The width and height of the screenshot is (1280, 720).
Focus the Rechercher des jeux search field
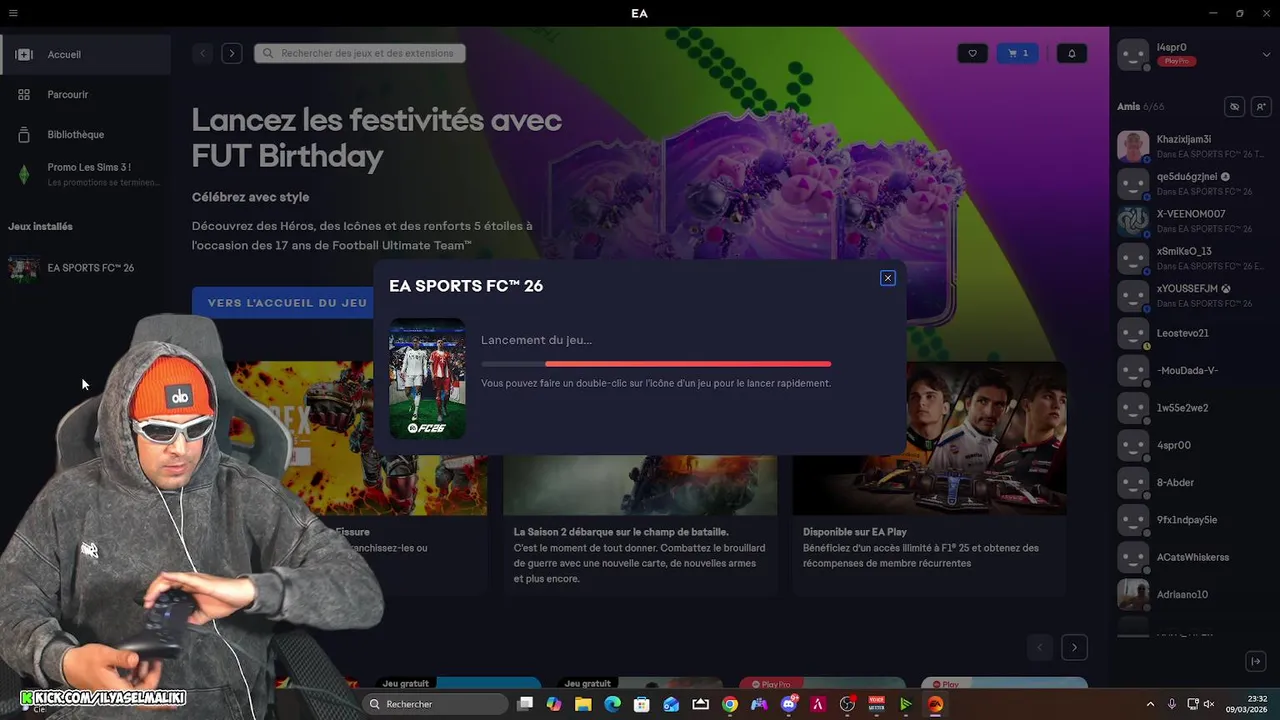click(x=360, y=53)
